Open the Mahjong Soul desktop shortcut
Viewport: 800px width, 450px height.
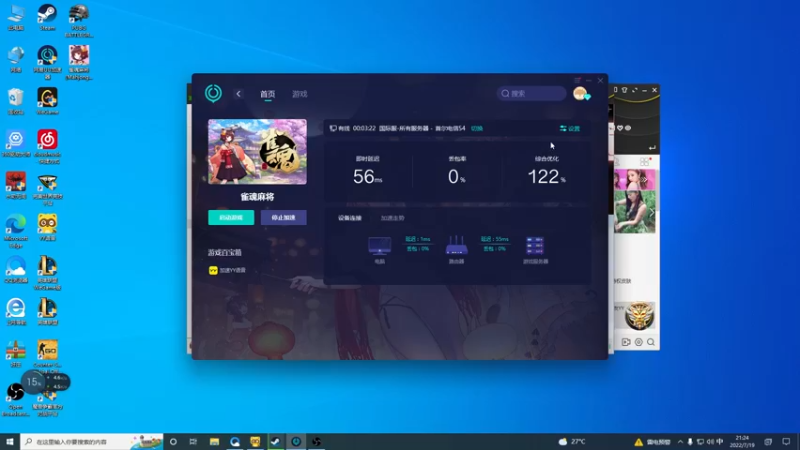click(79, 62)
